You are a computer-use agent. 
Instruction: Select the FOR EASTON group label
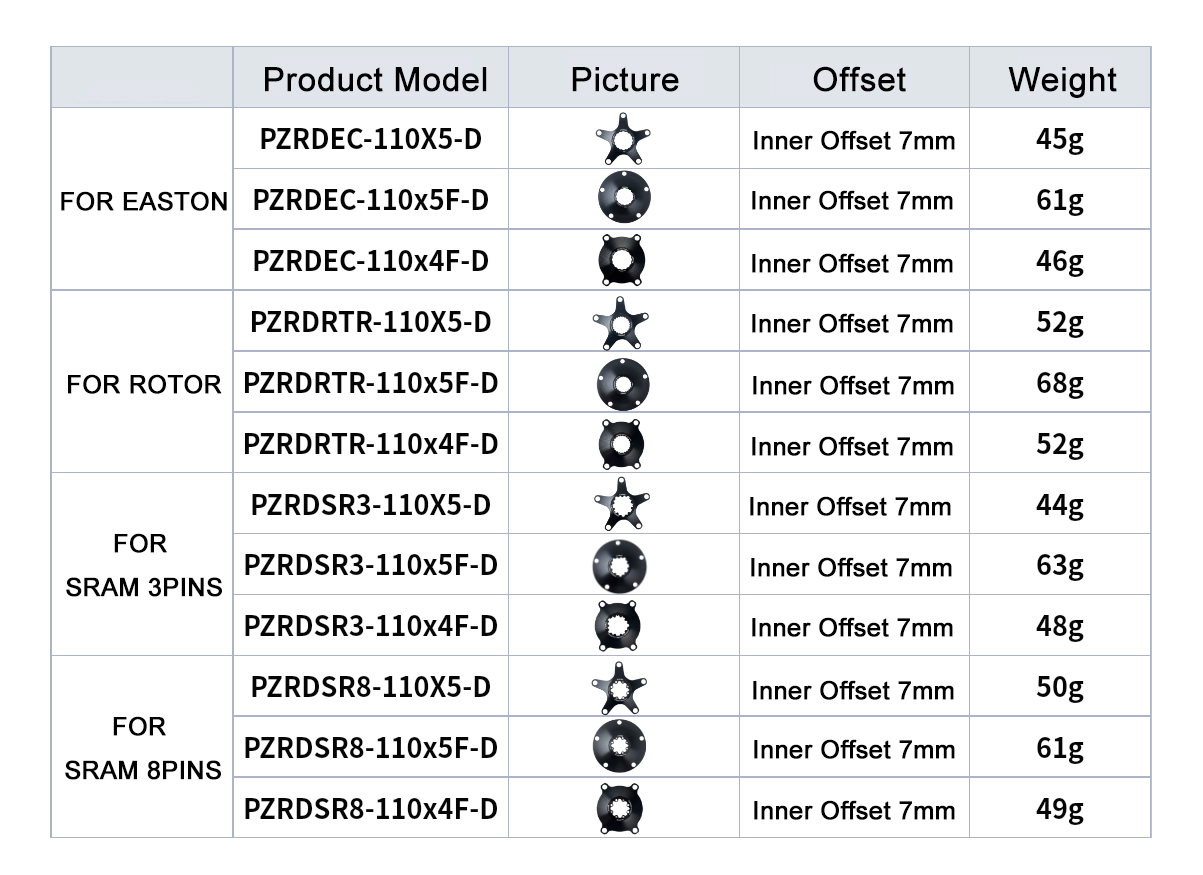pos(144,201)
